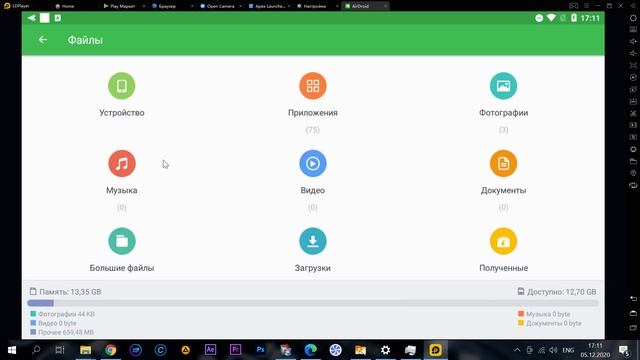
Task: Click the Память: 13,35 GB label
Action: pyautogui.click(x=65, y=292)
